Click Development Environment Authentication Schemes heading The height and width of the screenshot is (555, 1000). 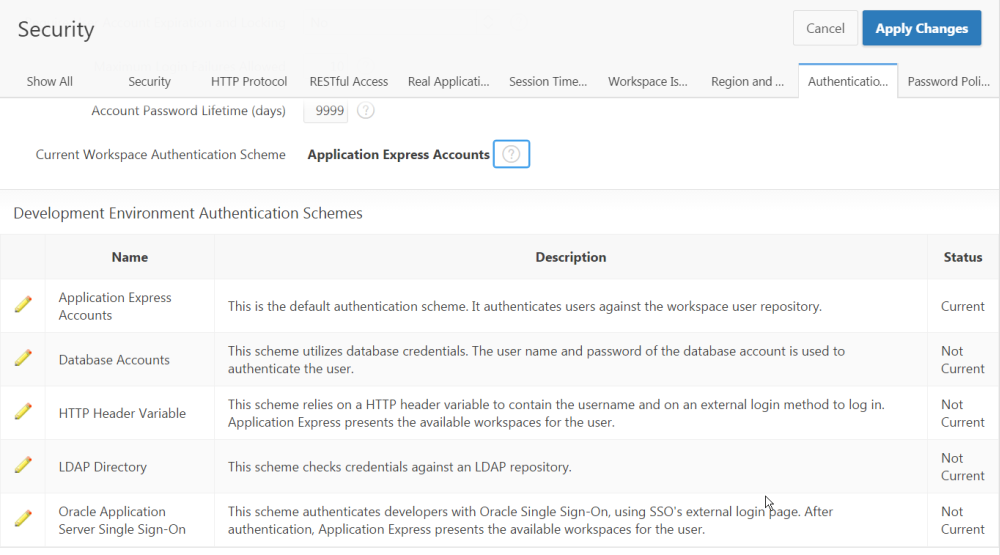tap(188, 213)
